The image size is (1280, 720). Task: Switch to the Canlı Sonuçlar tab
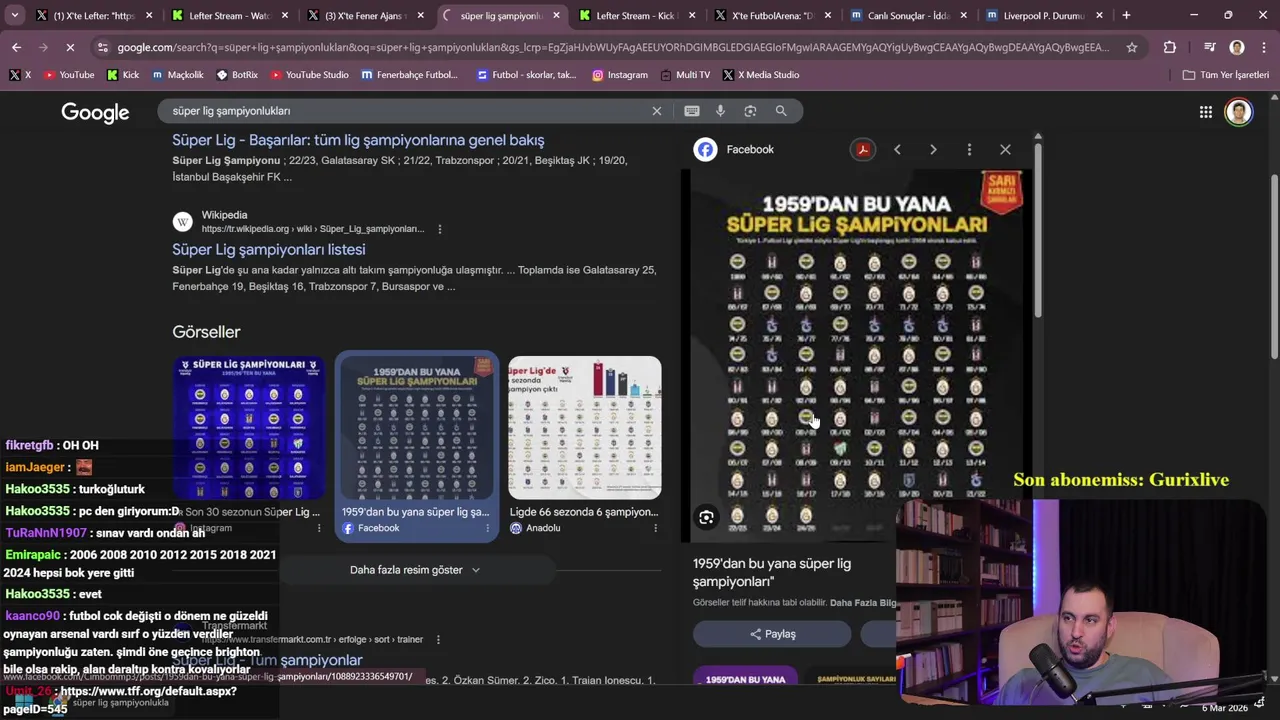(909, 15)
